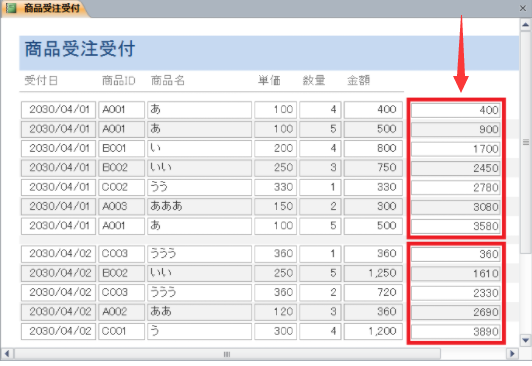This screenshot has width=532, height=366.
Task: Click the running total 900 field
Action: (x=456, y=130)
